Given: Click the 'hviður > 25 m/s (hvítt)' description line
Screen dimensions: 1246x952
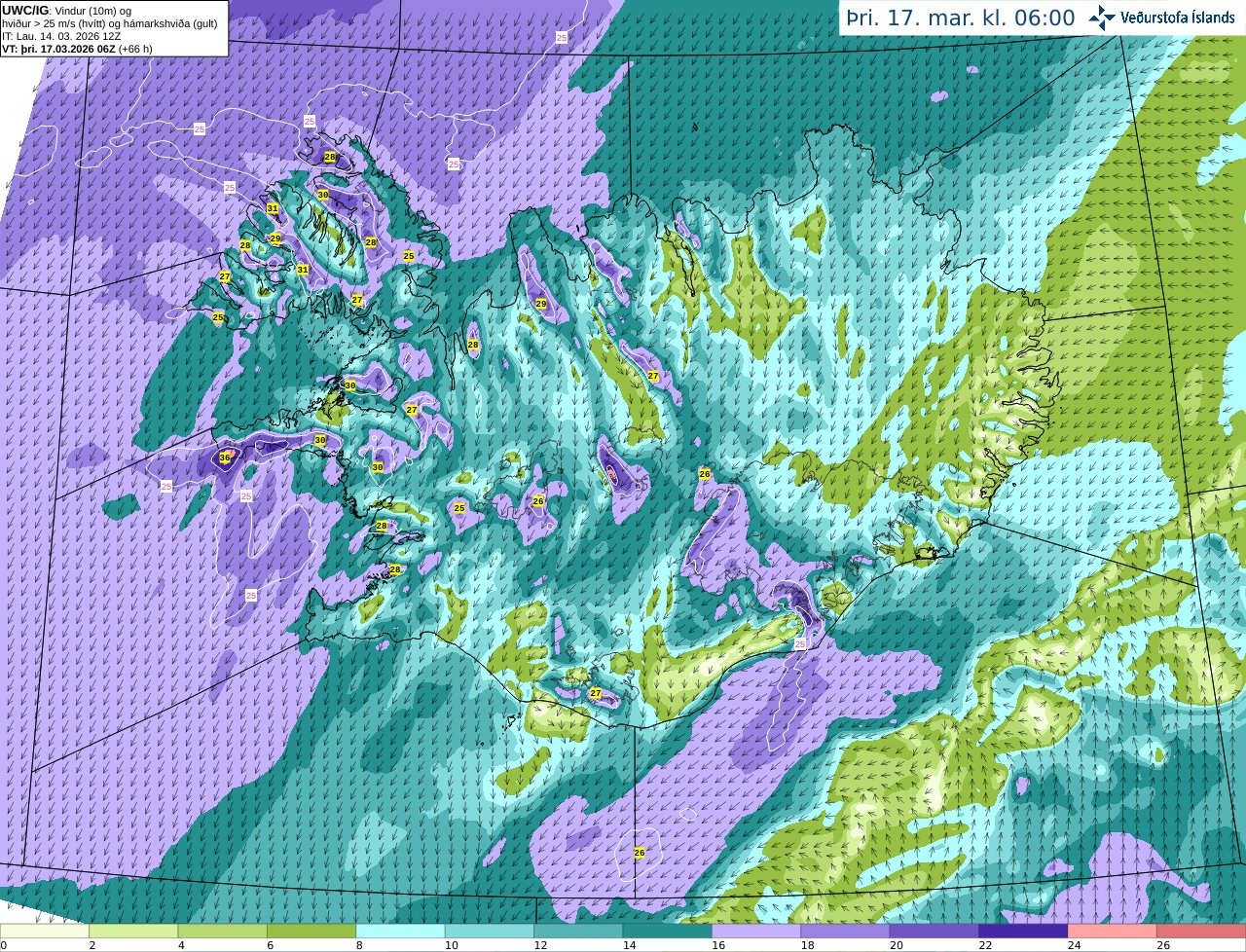Looking at the screenshot, I should [x=55, y=22].
